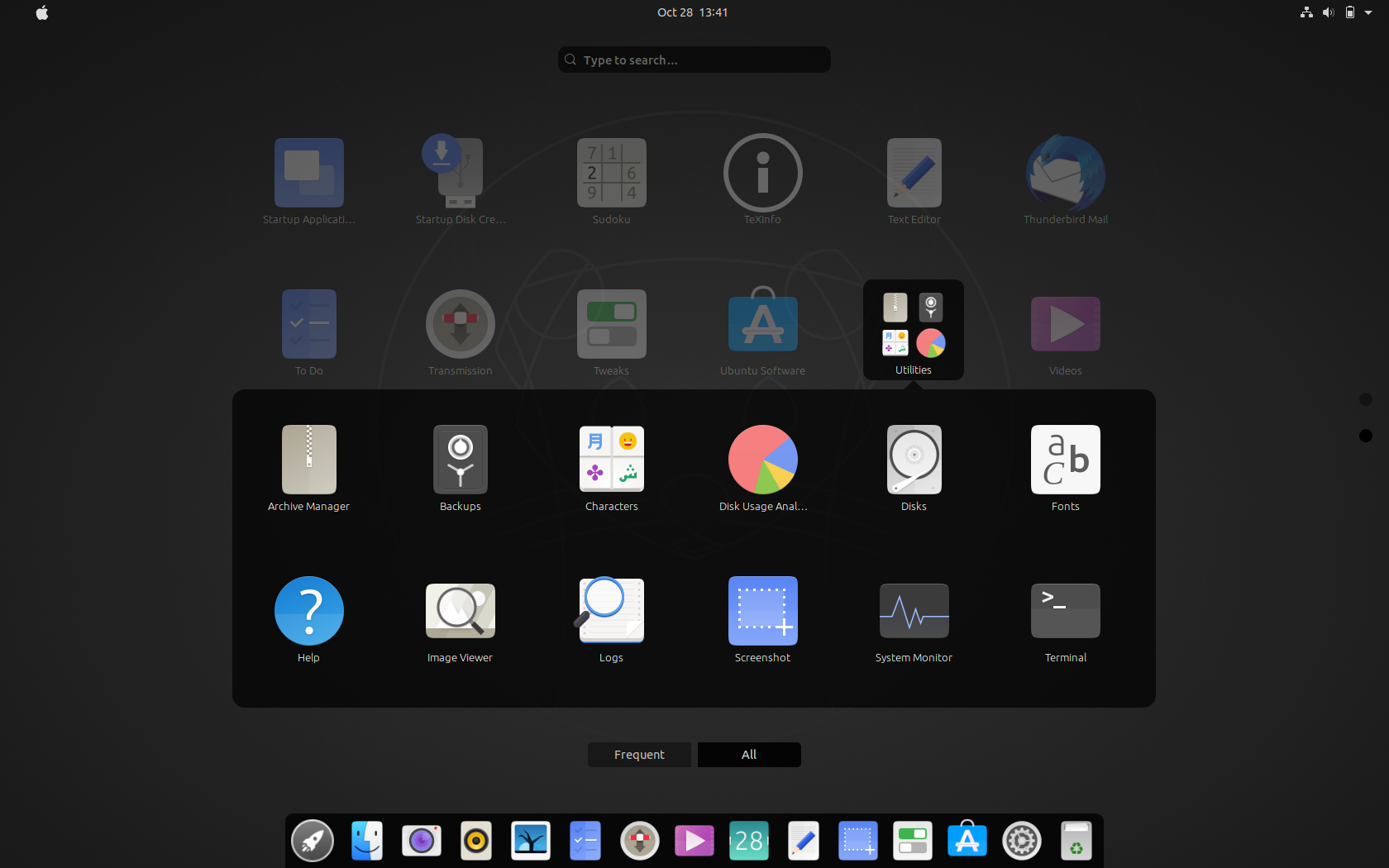Viewport: 1389px width, 868px height.
Task: Click the volume icon in top bar
Action: pos(1328,12)
